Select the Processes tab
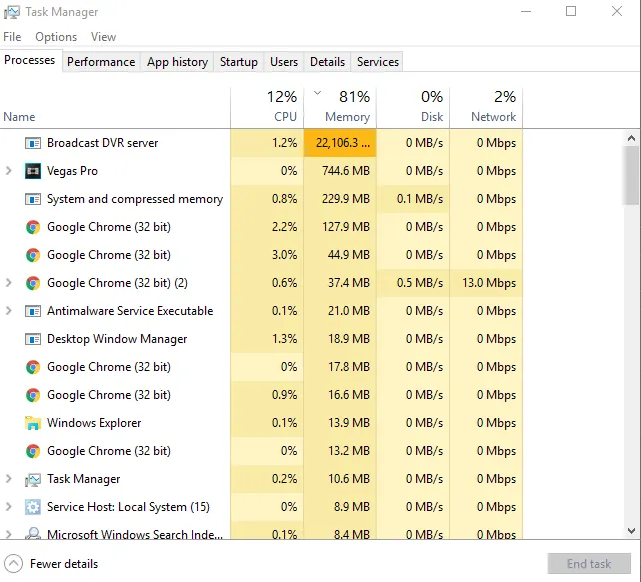 [x=29, y=60]
